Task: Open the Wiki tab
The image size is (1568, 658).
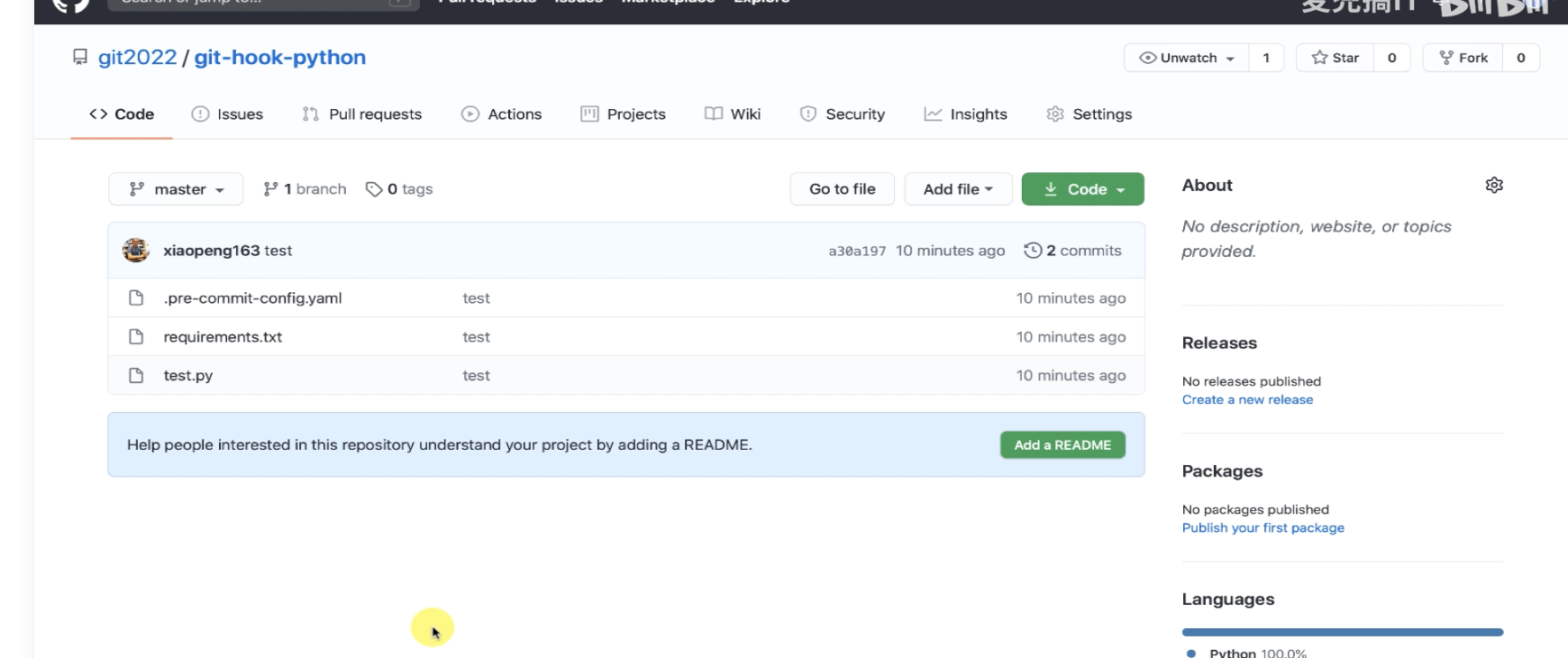Action: [733, 114]
